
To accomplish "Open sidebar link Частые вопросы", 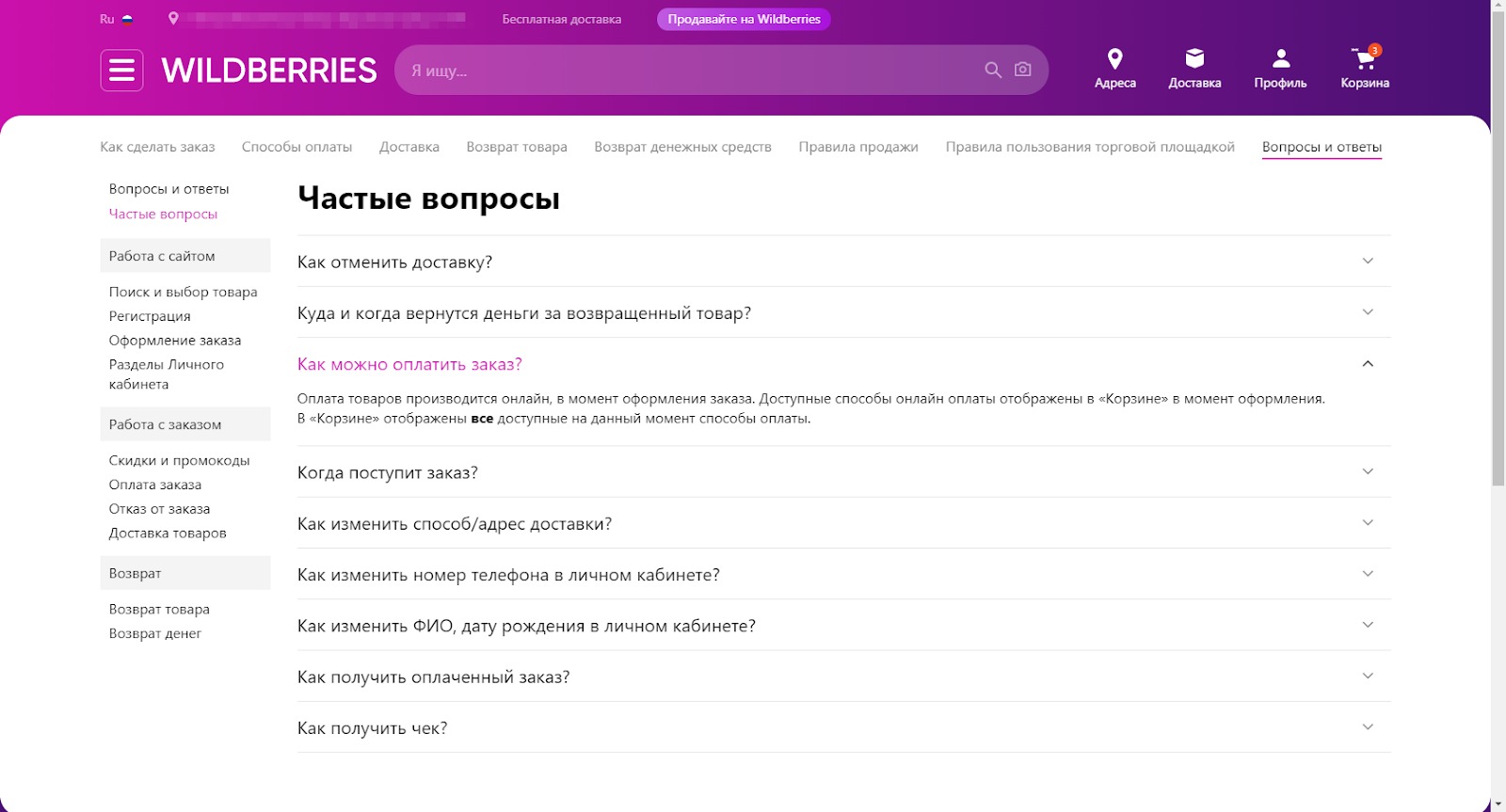I will [163, 214].
